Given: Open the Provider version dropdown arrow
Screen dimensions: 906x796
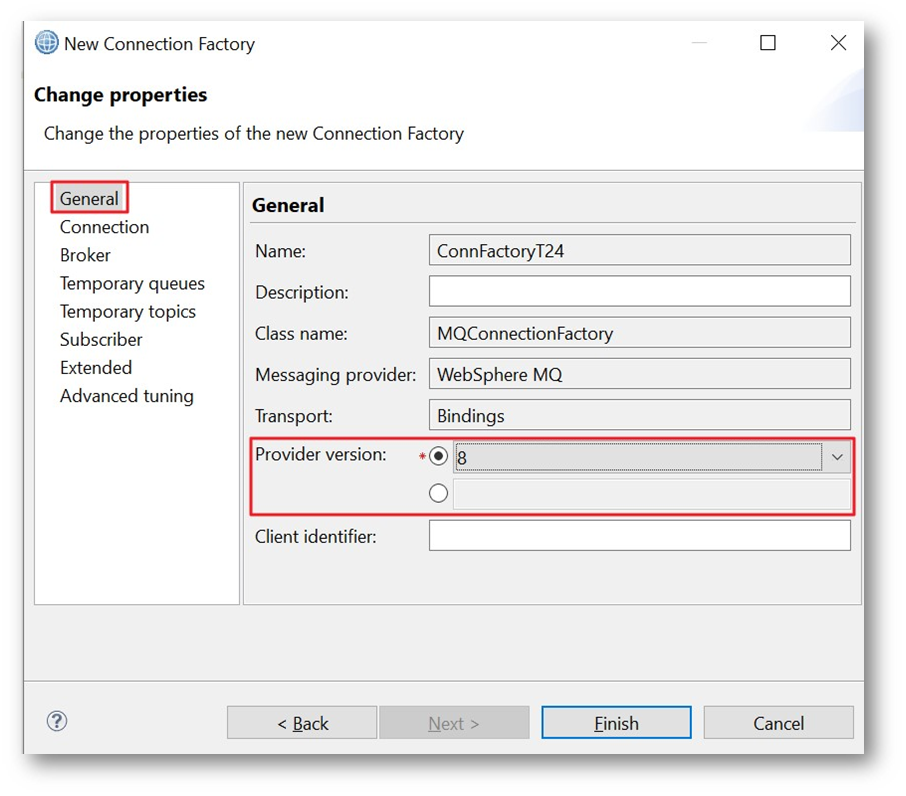Looking at the screenshot, I should [837, 457].
